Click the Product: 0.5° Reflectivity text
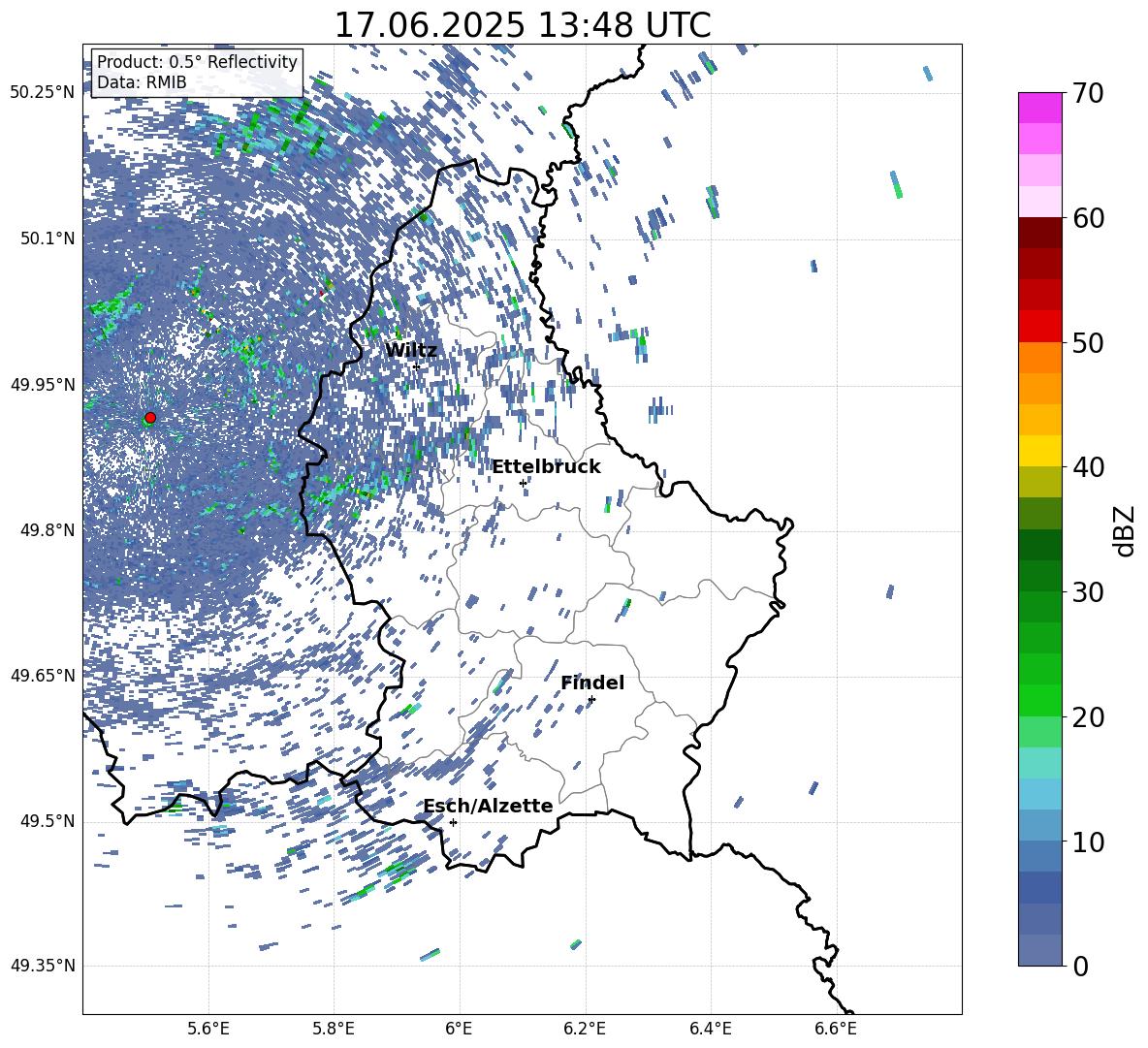Viewport: 1148px width, 1048px height. tap(197, 62)
